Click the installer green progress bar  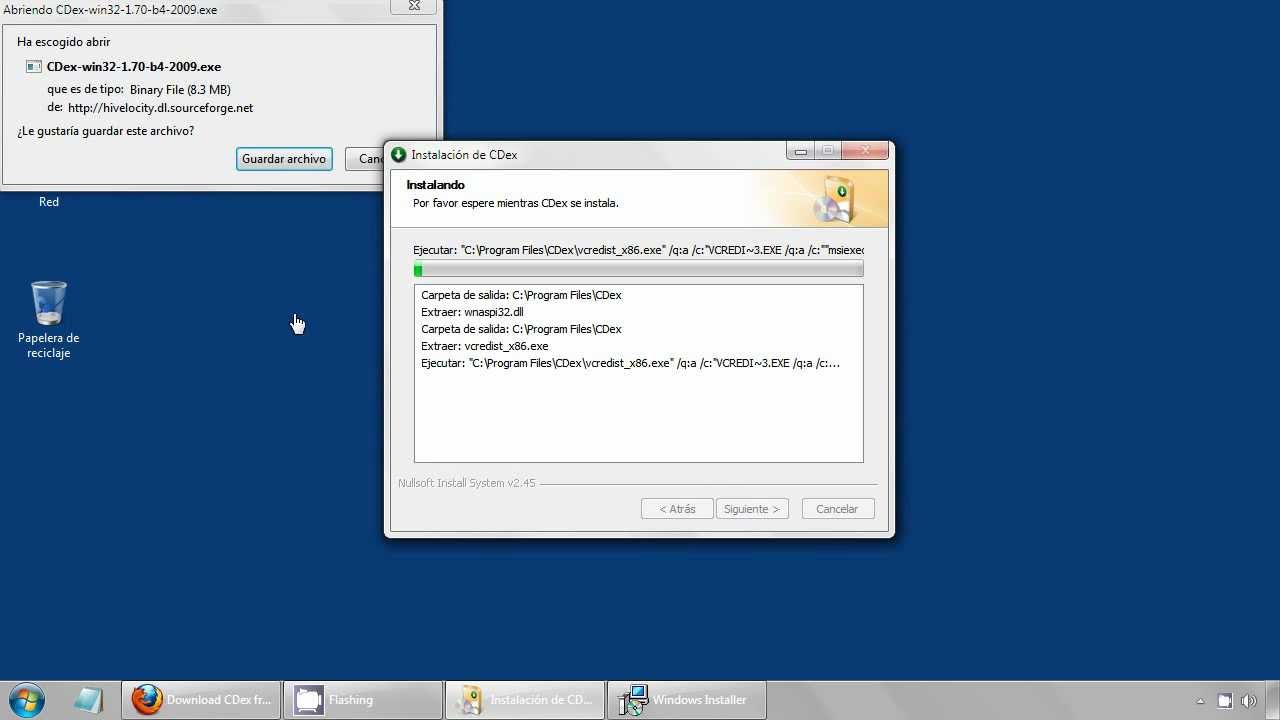[x=638, y=270]
